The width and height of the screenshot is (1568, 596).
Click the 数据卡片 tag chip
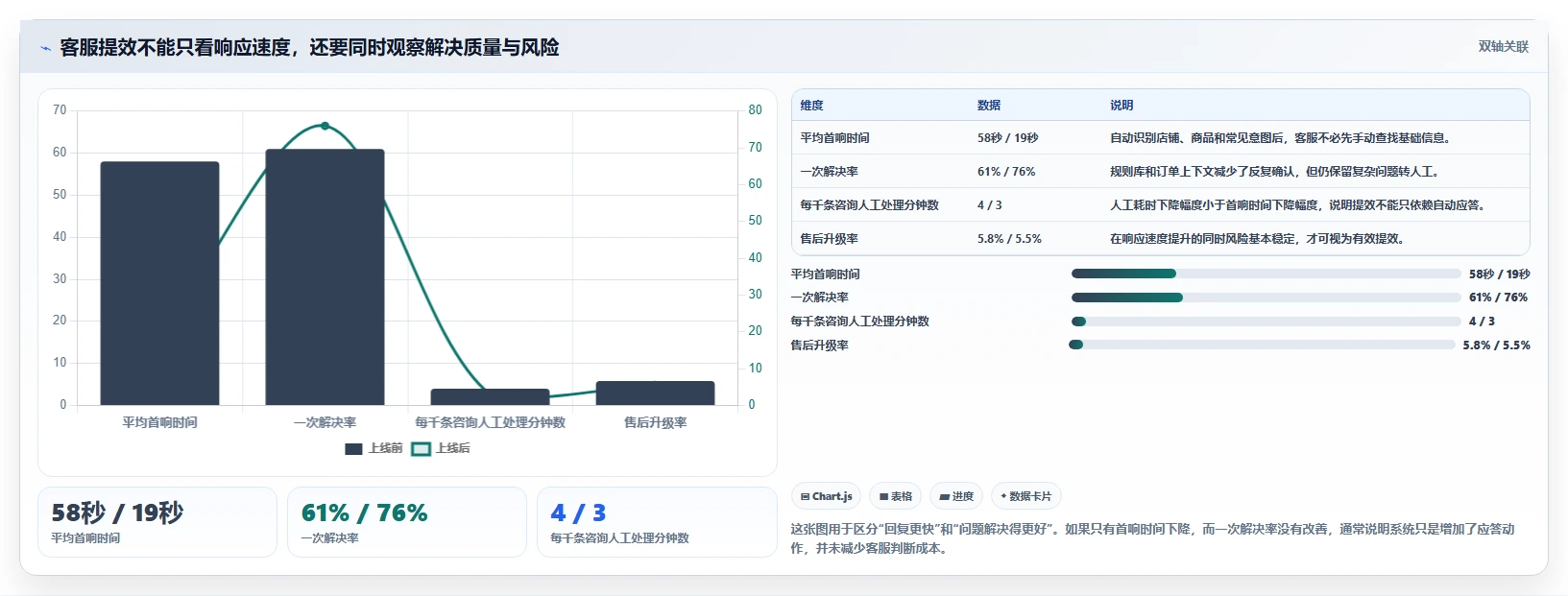[1026, 496]
